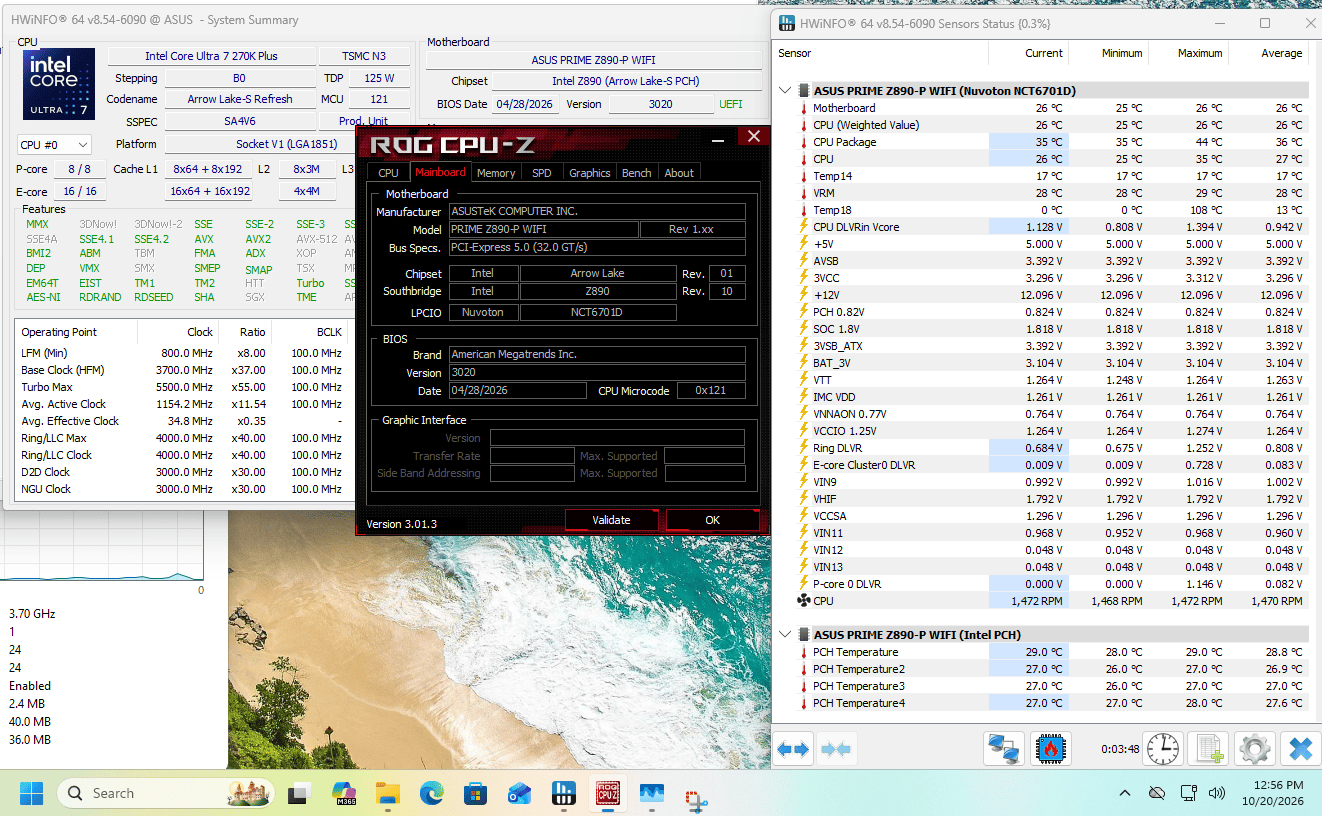
Task: Click the OK button in CPU-Z
Action: coord(712,520)
